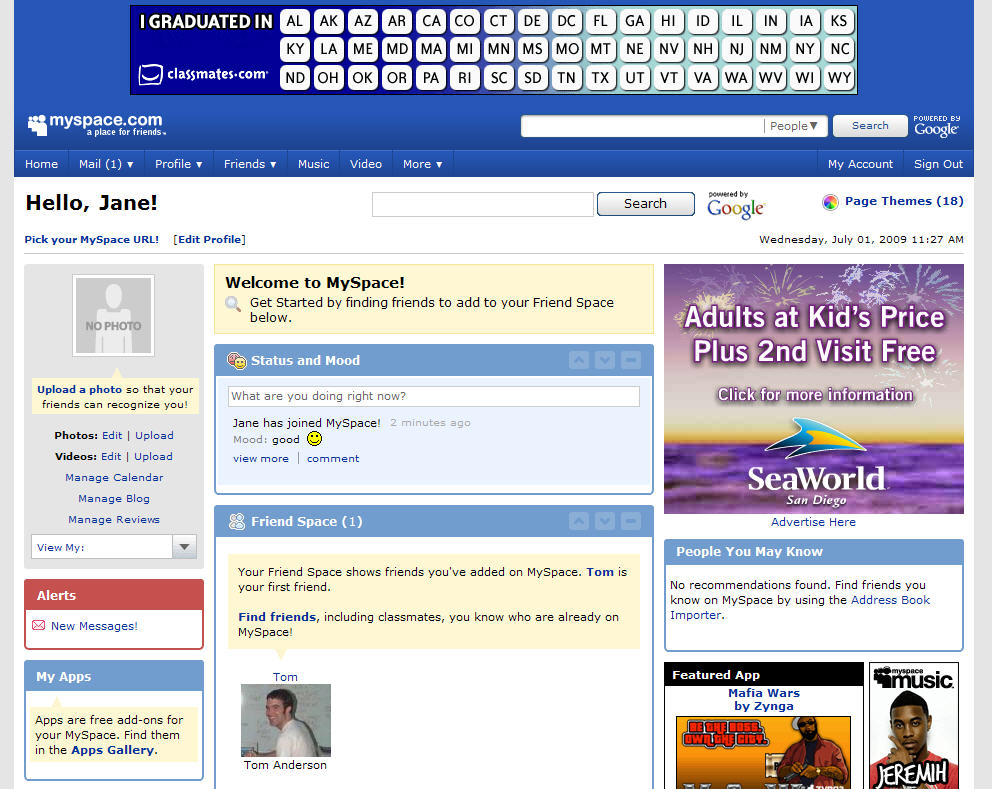Select AL in the classmates banner
Image resolution: width=992 pixels, height=789 pixels.
coord(295,22)
